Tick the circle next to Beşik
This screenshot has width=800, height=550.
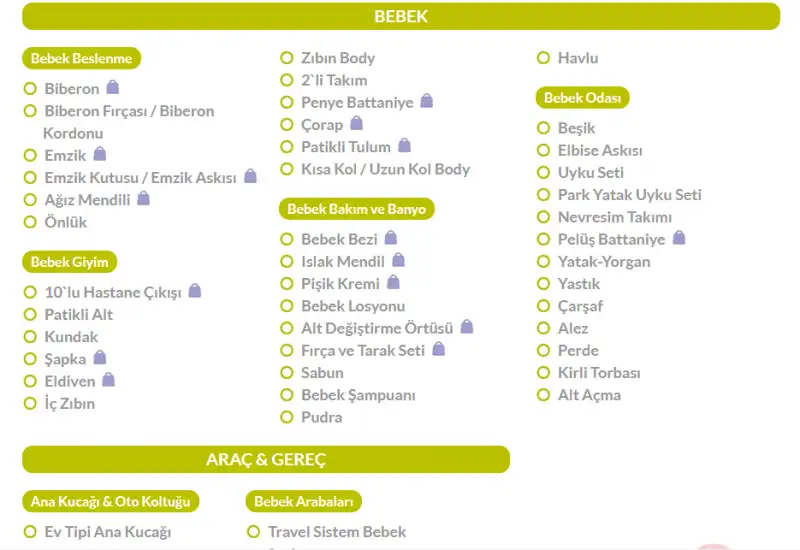click(544, 128)
